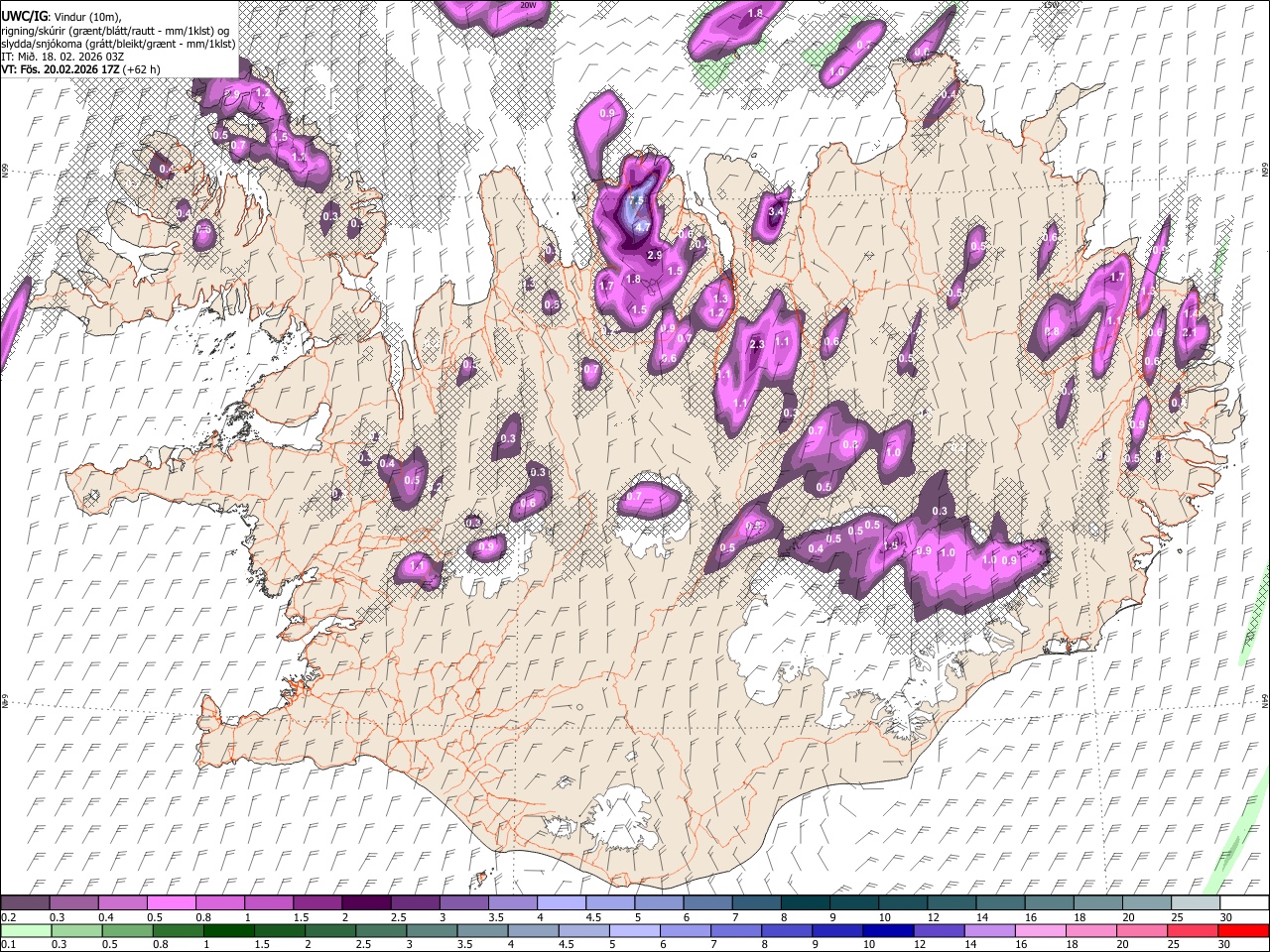Pick dark teal snow swatch between 8 and 9

(x=805, y=903)
